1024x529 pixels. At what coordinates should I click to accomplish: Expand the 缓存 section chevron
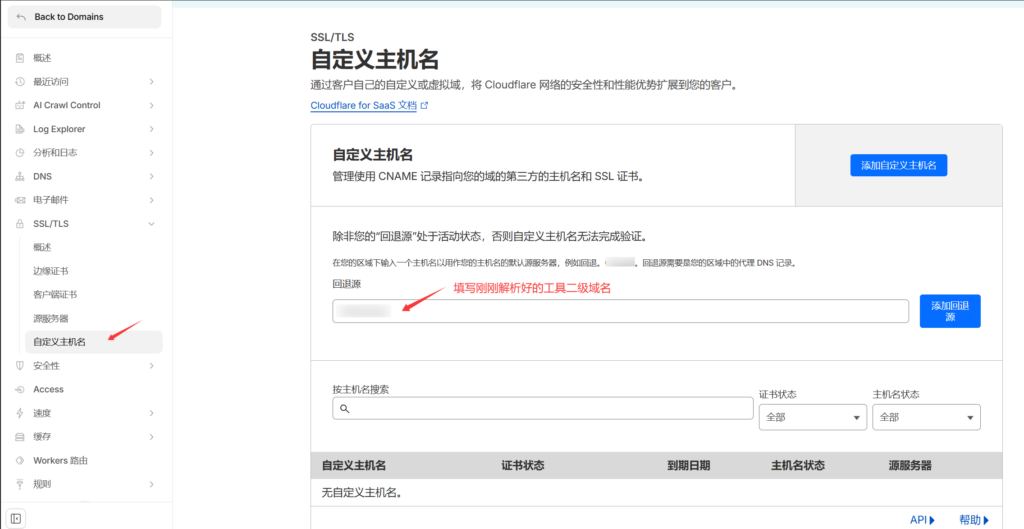[152, 436]
